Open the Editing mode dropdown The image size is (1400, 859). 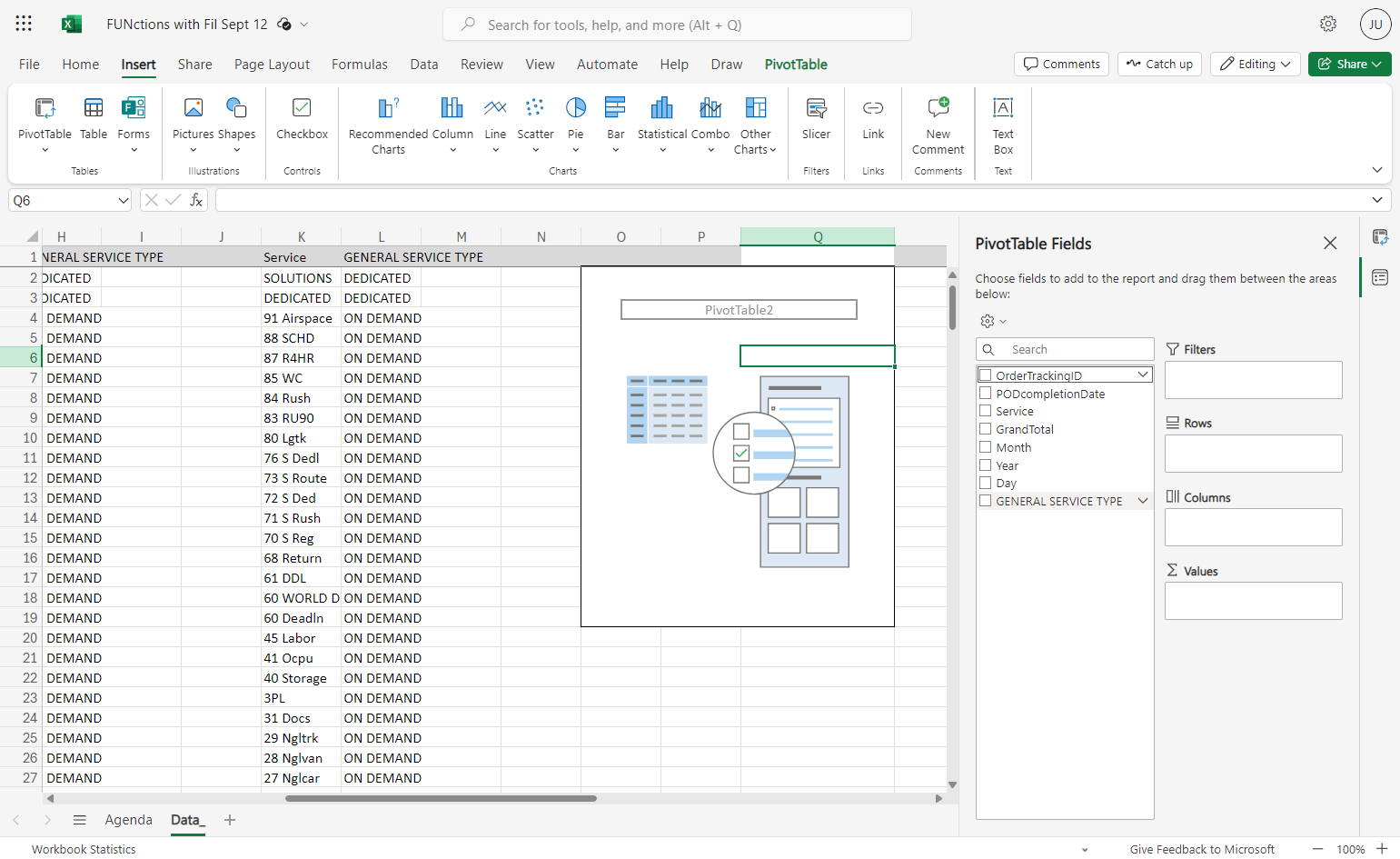point(1256,64)
